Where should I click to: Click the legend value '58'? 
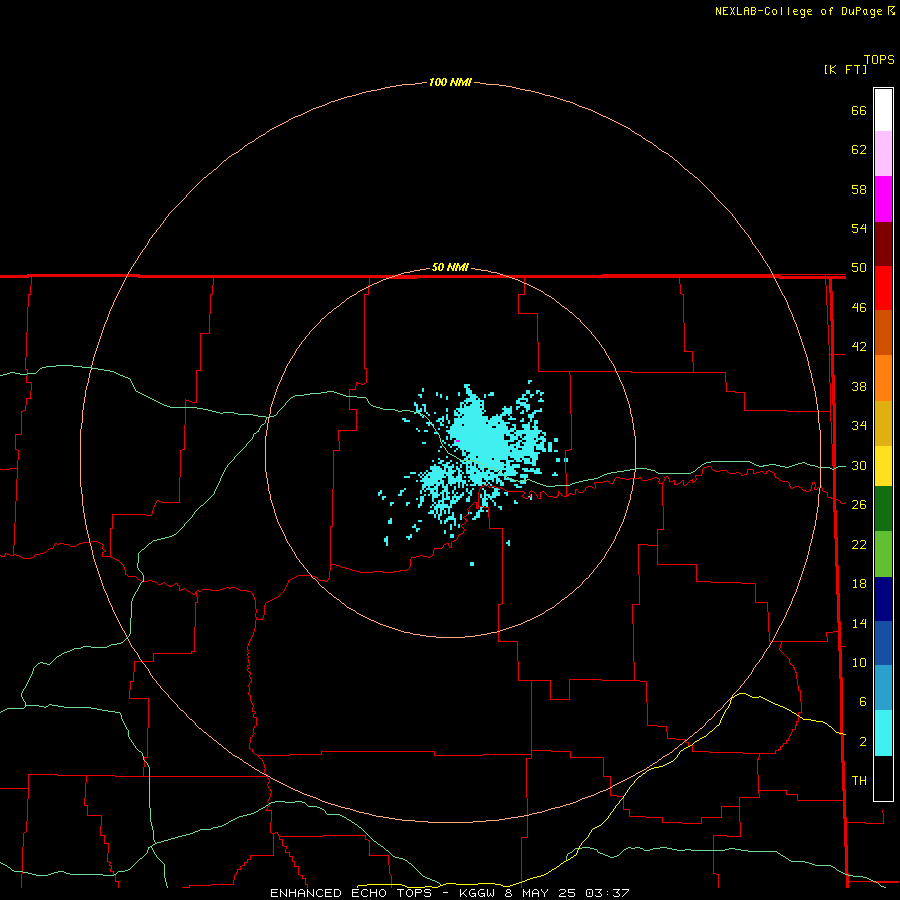pyautogui.click(x=859, y=189)
